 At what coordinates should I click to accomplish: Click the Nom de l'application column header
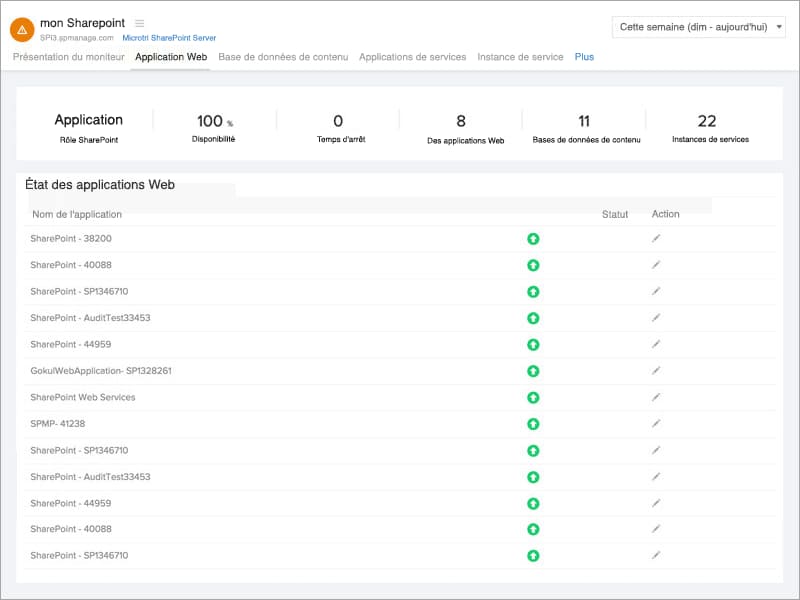click(77, 214)
